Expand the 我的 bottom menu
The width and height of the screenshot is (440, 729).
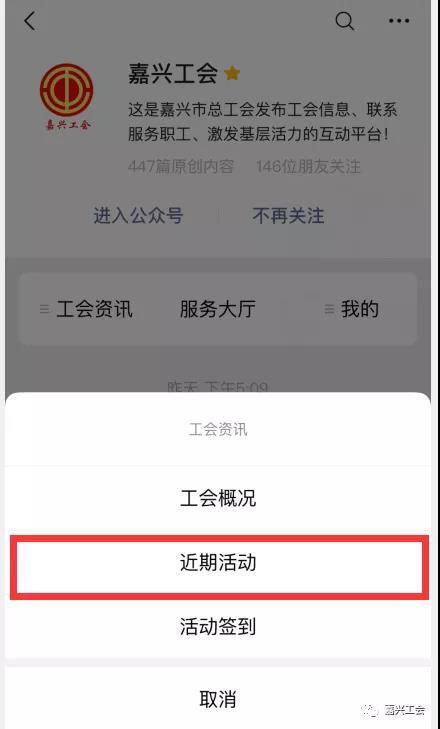[x=360, y=309]
